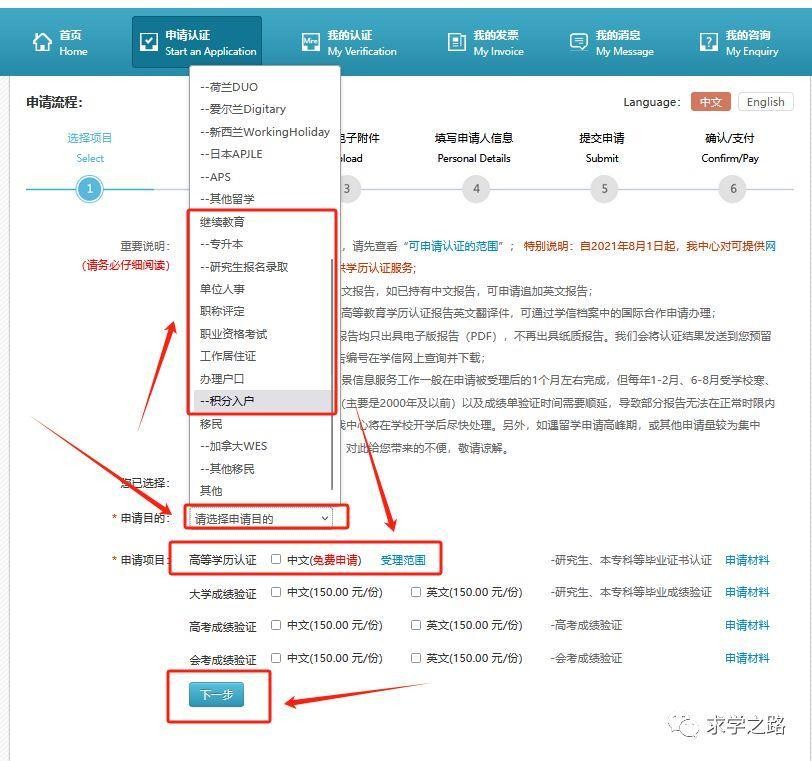Pick 办理户口 from the open list
Viewport: 812px width, 761px height.
[222, 379]
